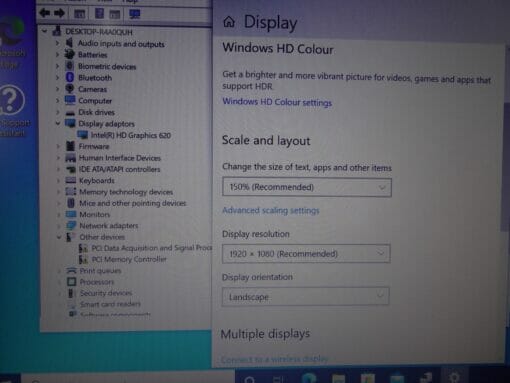This screenshot has height=383, width=510.
Task: Click the Print queues printer icon
Action: tap(72, 270)
